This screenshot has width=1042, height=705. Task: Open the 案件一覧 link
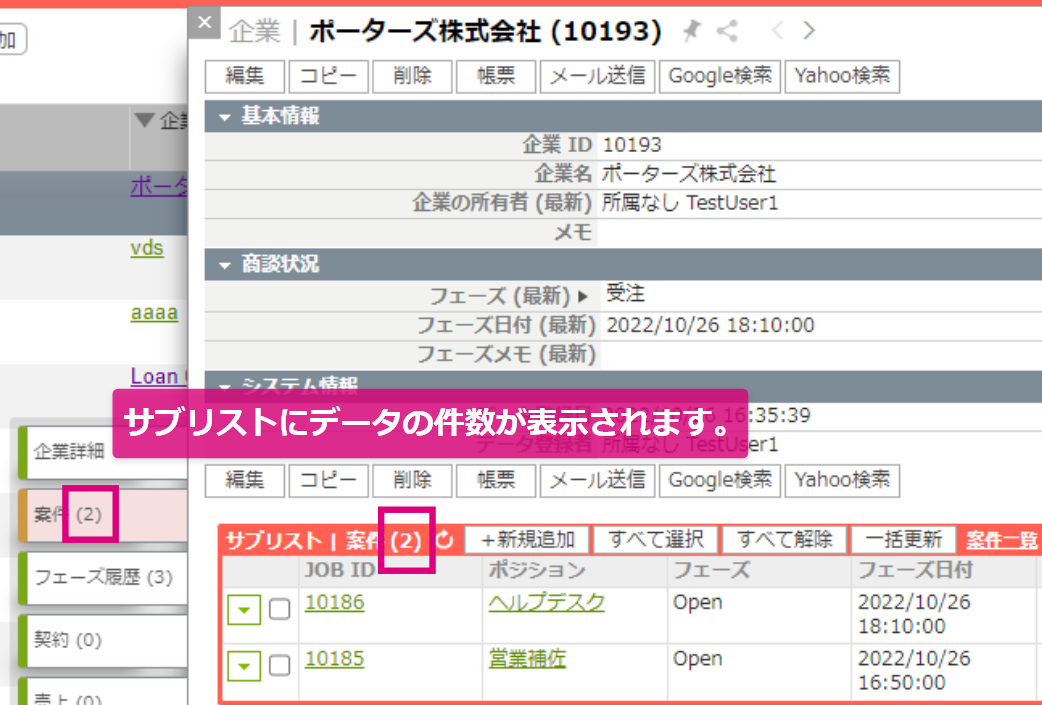(1001, 540)
